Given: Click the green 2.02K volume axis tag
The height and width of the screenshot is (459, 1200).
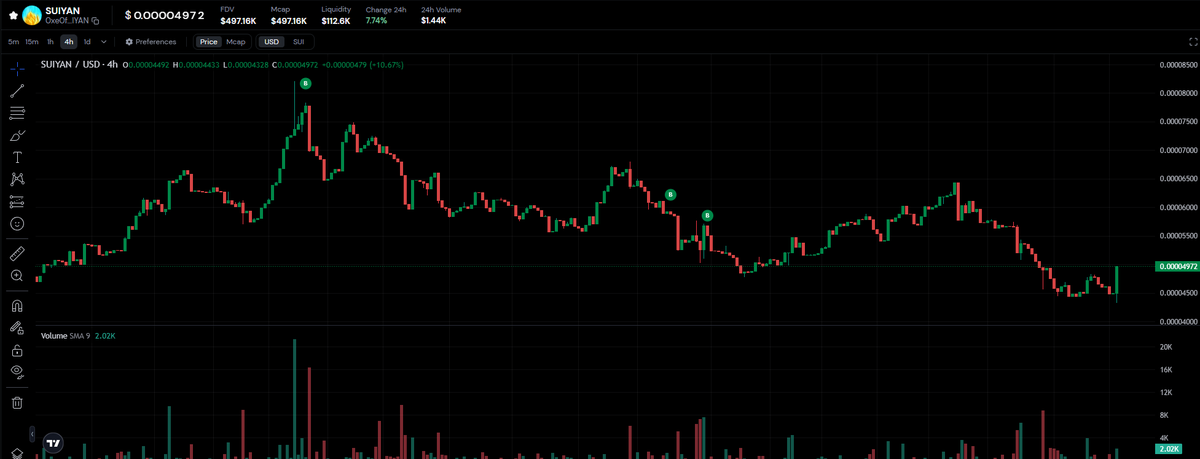Looking at the screenshot, I should pos(1166,449).
